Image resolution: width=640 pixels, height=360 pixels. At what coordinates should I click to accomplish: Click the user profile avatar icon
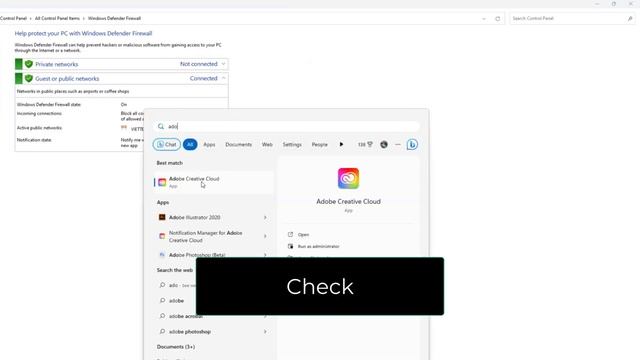[384, 144]
